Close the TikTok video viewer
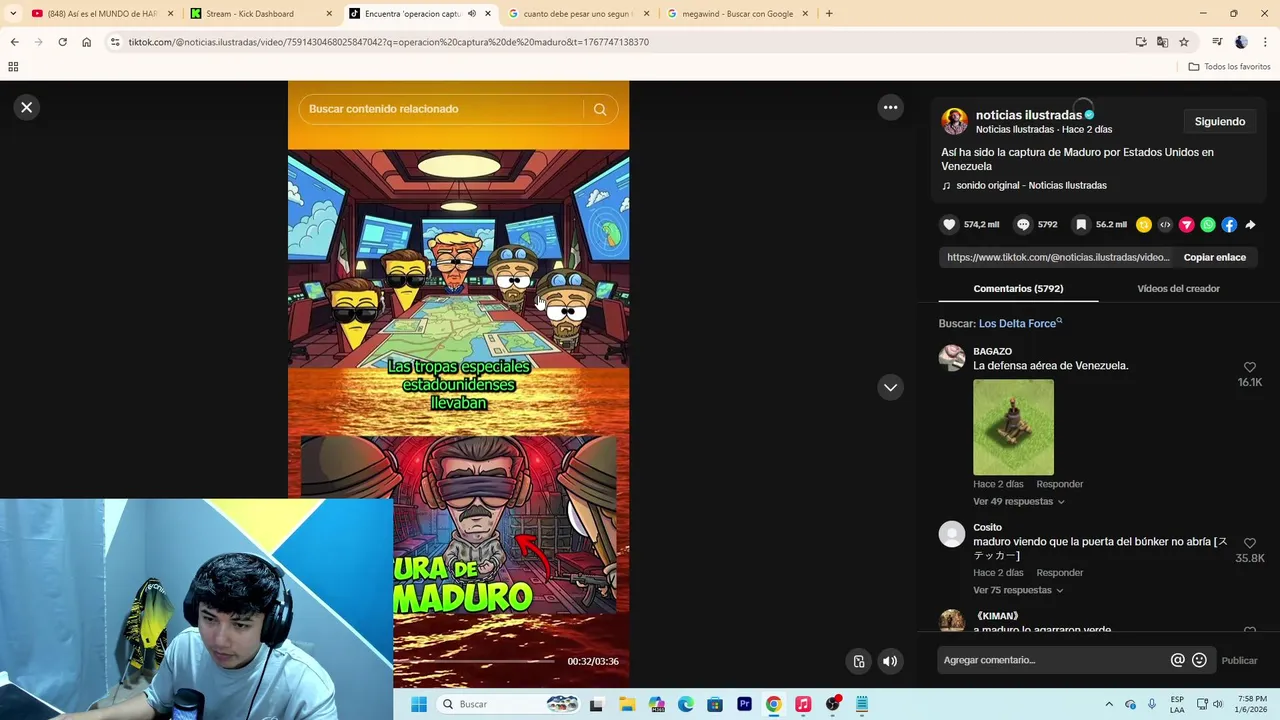Viewport: 1280px width, 720px height. pos(27,107)
